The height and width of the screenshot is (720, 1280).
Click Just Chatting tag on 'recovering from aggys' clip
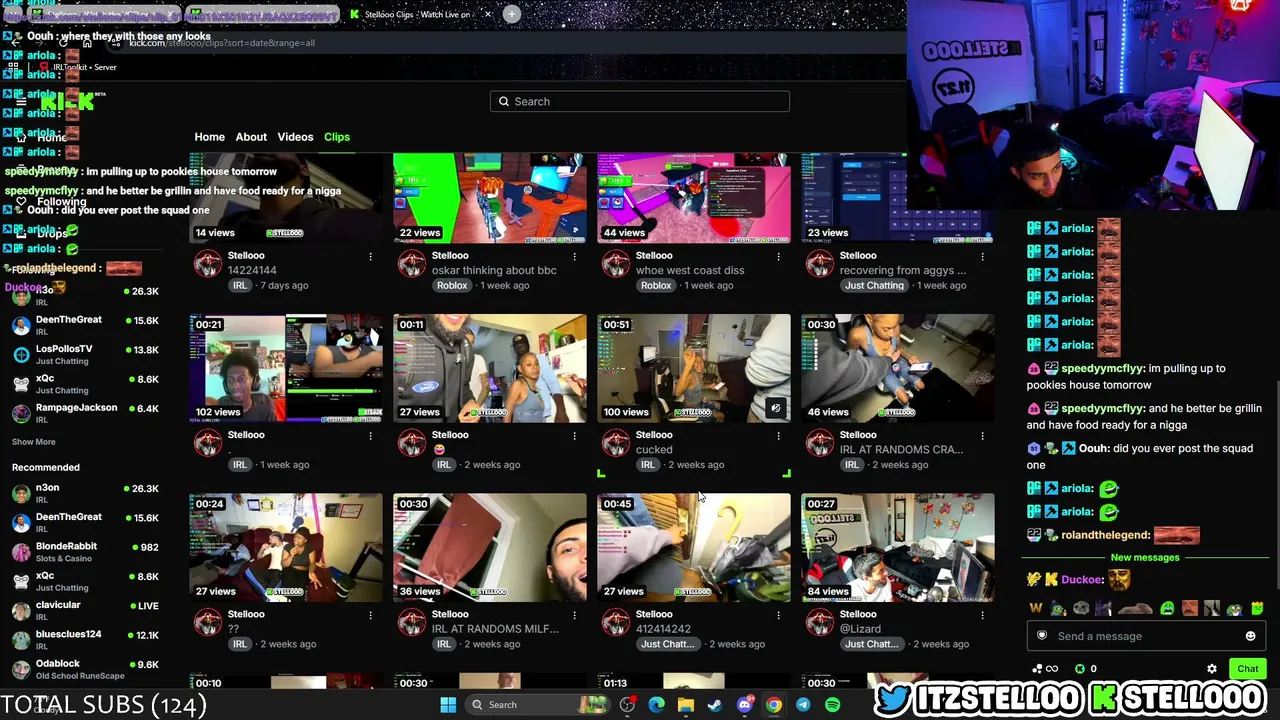point(874,286)
